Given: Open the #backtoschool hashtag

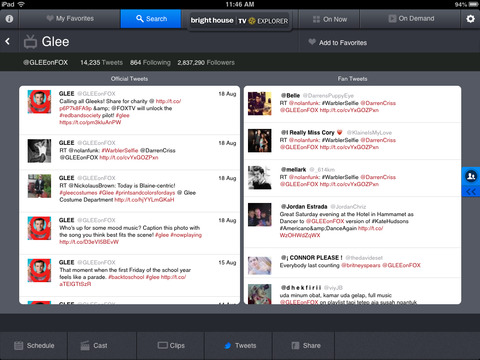Looking at the screenshot, I should pos(126,277).
